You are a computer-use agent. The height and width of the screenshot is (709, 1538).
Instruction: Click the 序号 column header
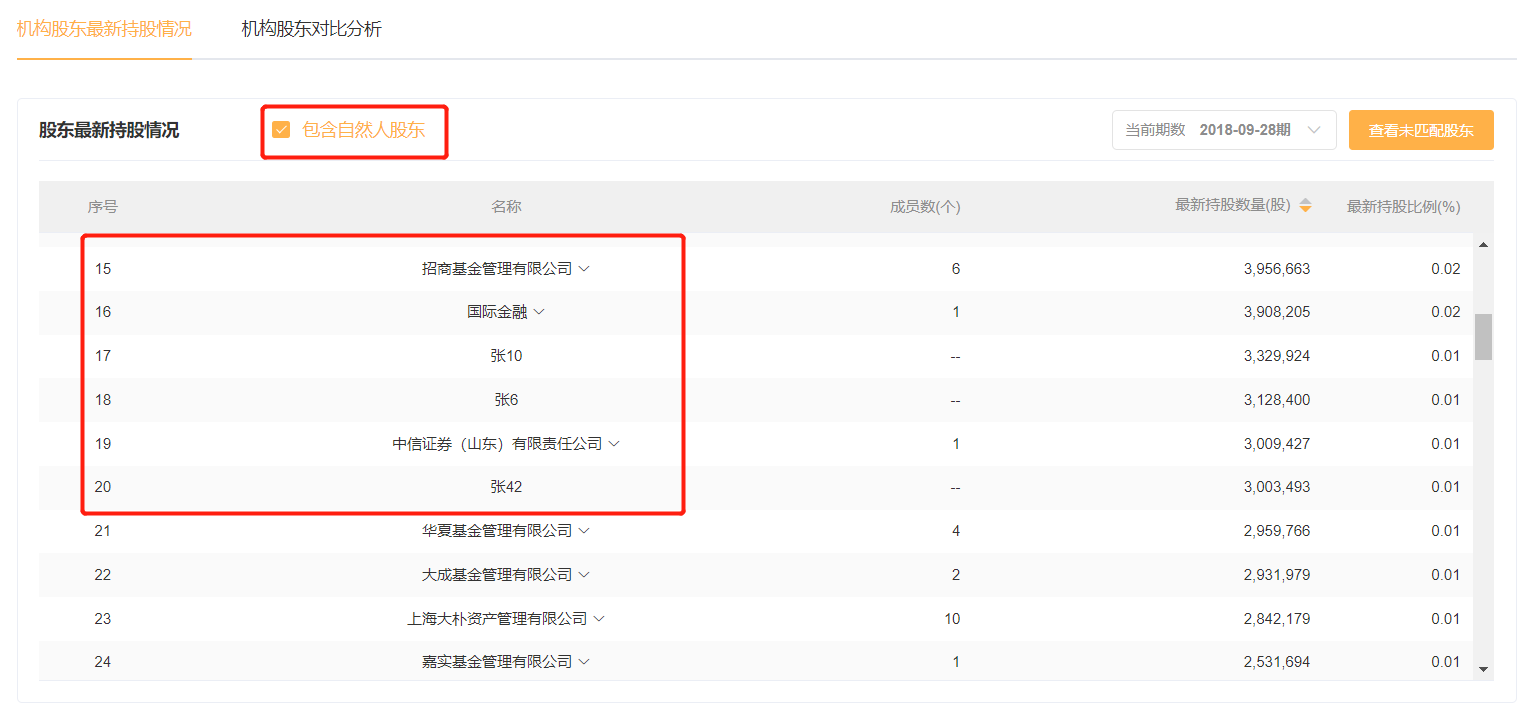tap(102, 207)
